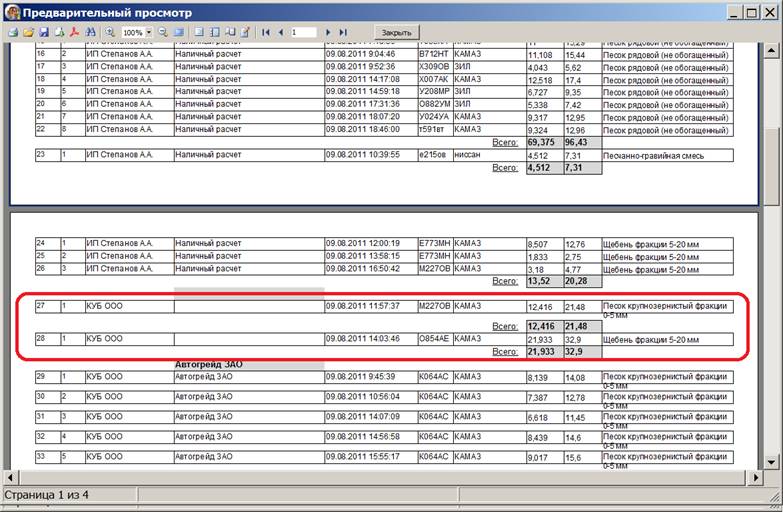Click license plate У208МР cell
Image resolution: width=783 pixels, height=512 pixels.
point(434,91)
